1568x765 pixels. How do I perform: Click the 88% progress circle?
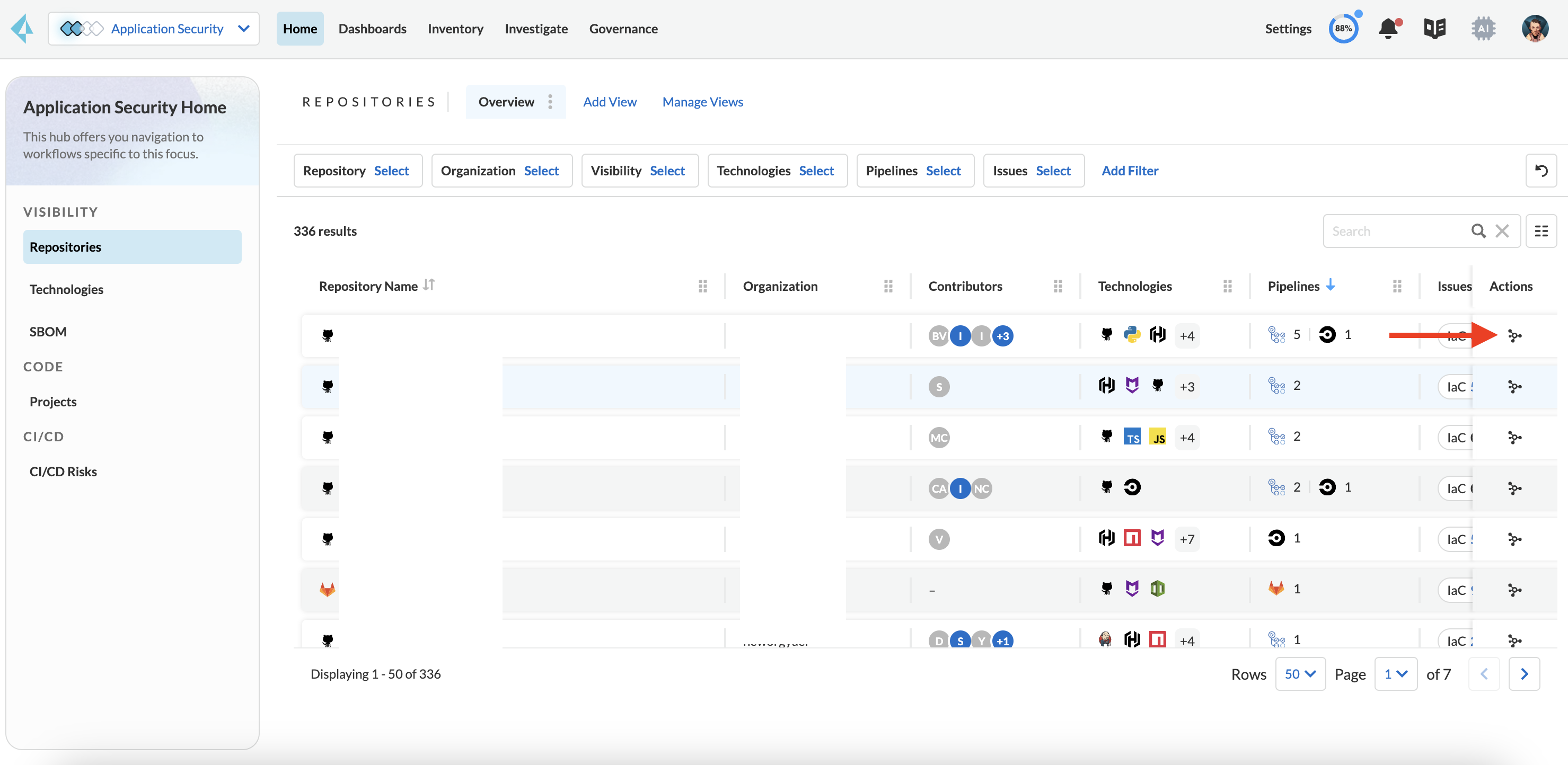(1343, 29)
